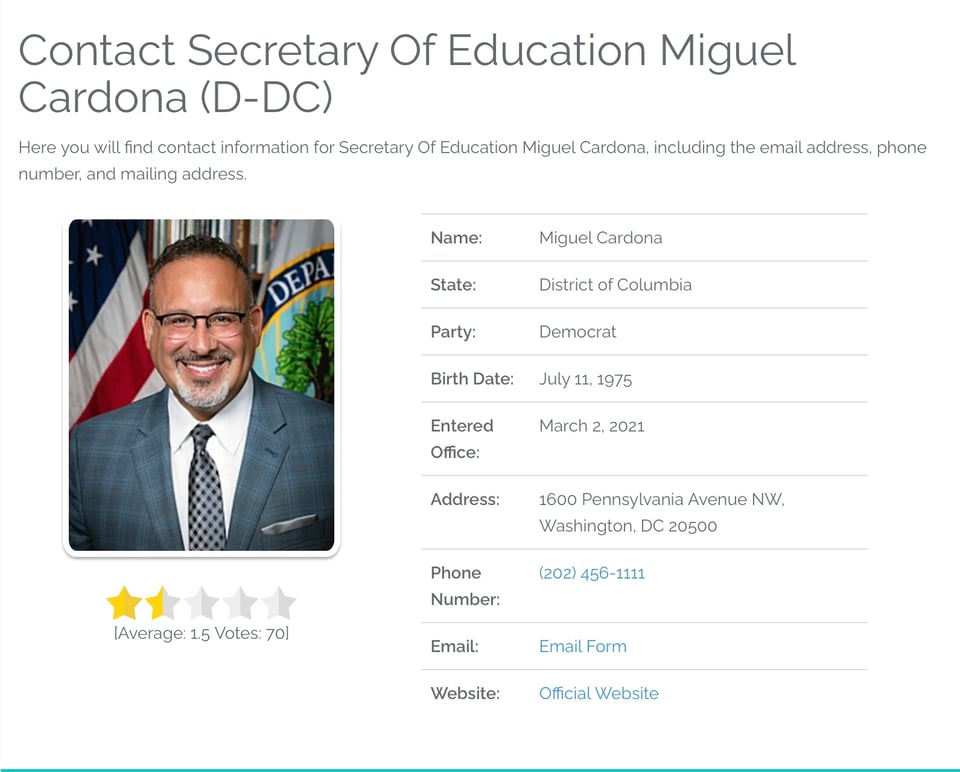Open the Email Form link
Viewport: 960px width, 772px height.
(x=582, y=646)
